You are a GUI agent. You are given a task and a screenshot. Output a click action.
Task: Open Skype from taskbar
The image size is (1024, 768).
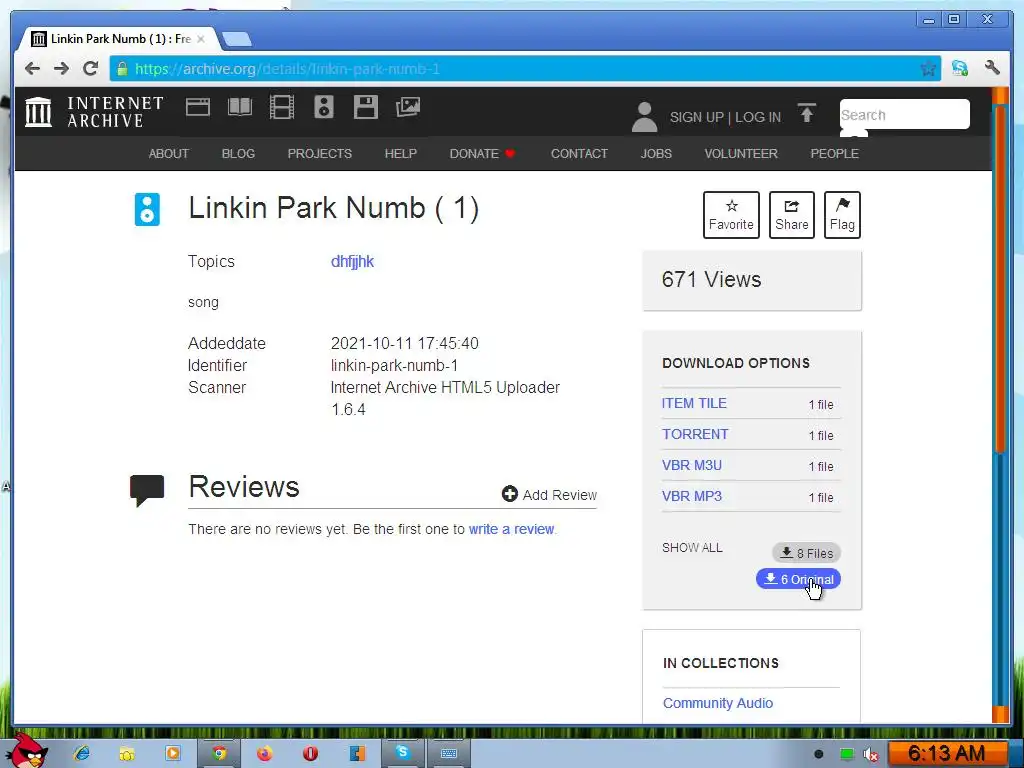point(402,753)
